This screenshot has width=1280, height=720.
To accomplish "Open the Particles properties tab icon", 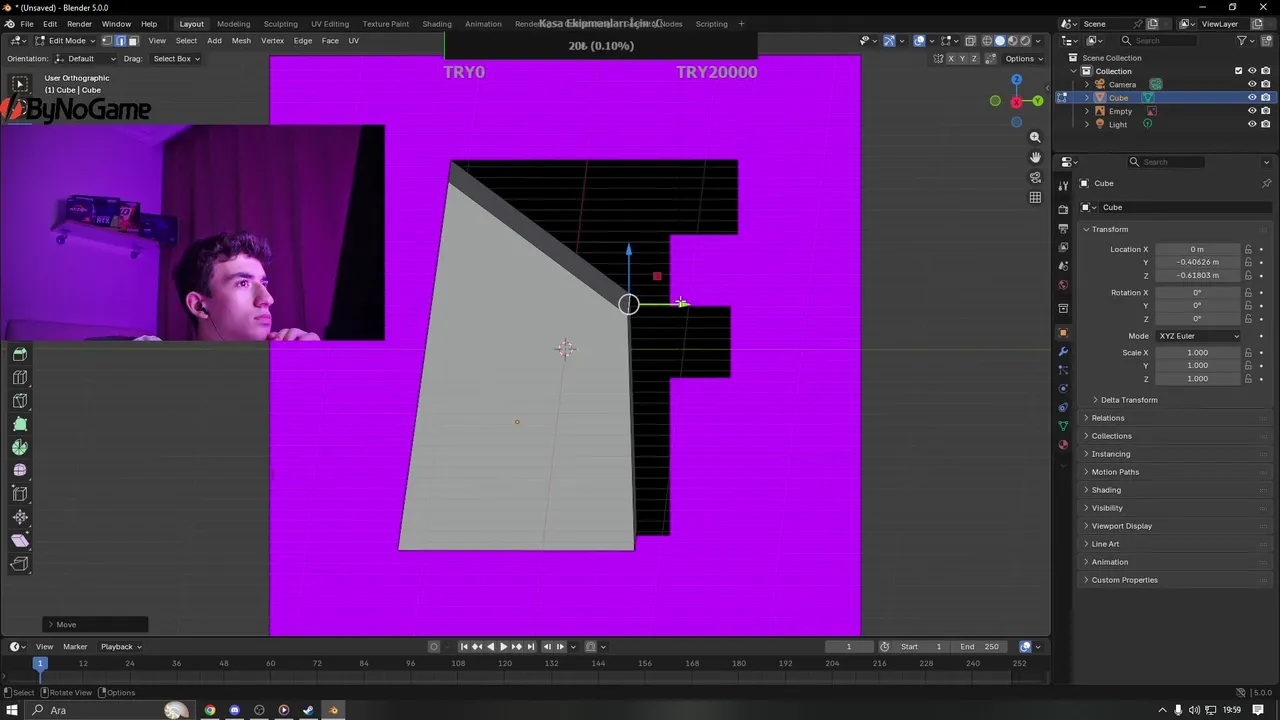I will point(1063,370).
